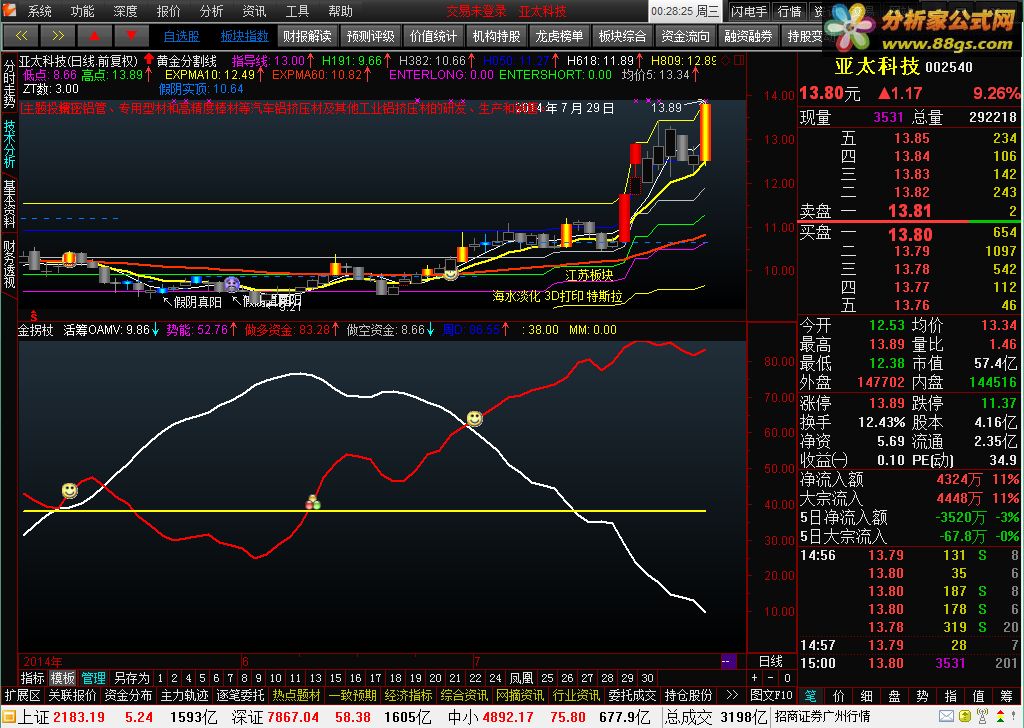Click the red $ marker below the candles

coord(33,316)
